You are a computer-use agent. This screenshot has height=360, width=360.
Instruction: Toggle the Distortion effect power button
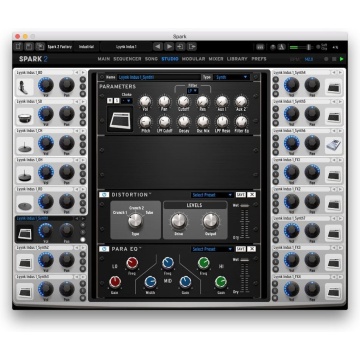click(x=104, y=195)
